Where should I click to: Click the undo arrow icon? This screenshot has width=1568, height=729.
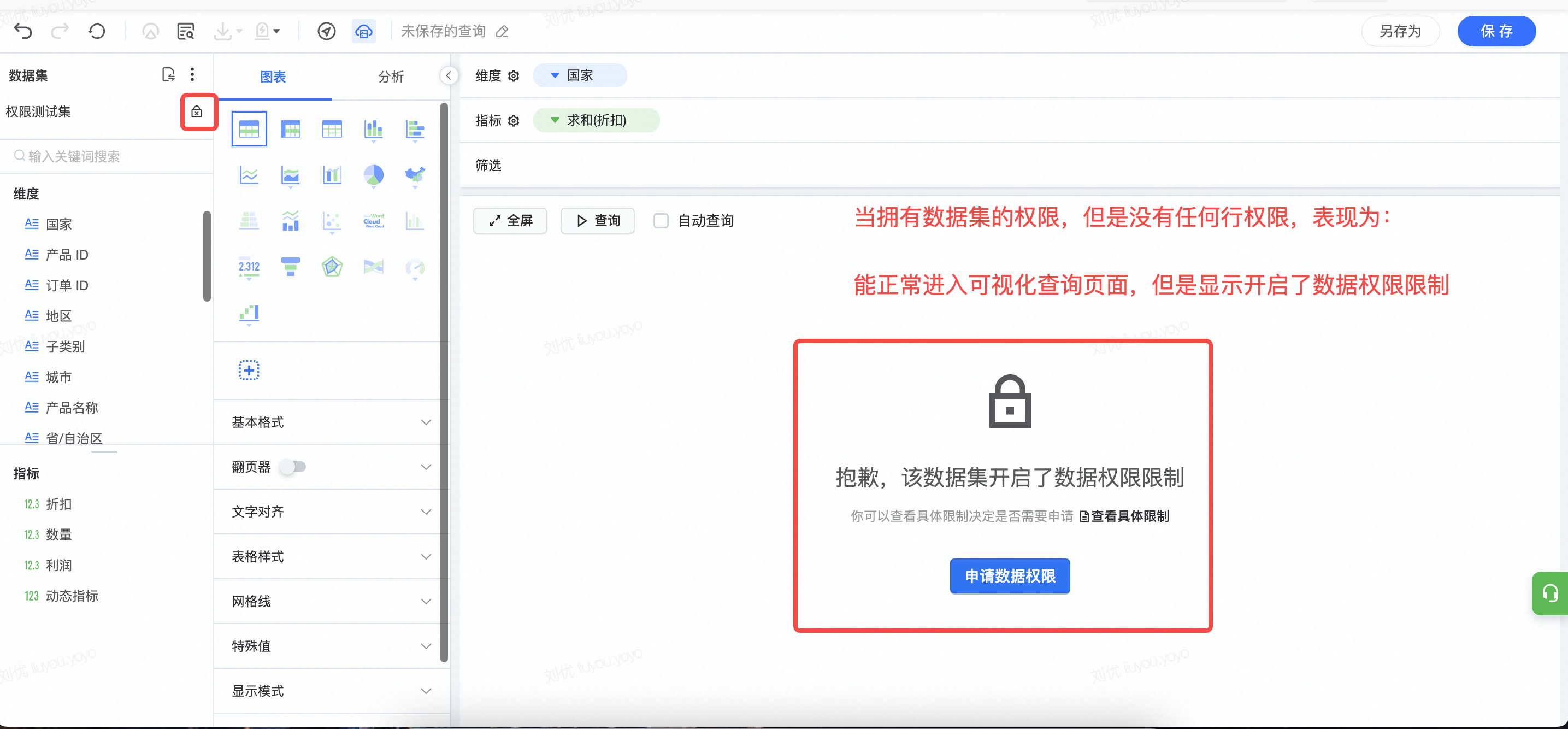pos(22,31)
